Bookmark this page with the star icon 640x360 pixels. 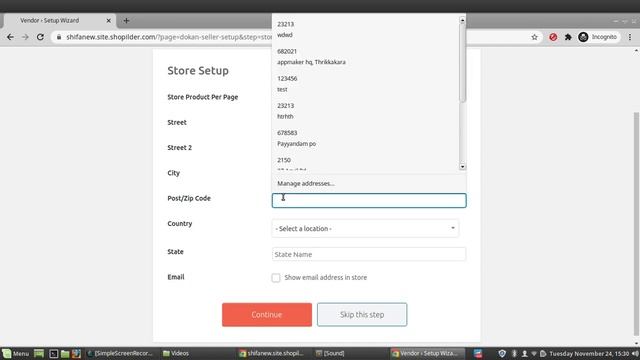pyautogui.click(x=534, y=37)
